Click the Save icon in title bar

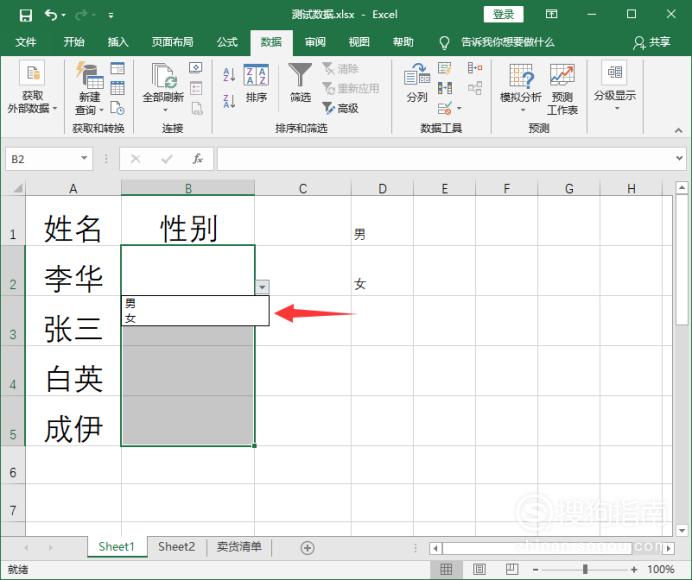coord(26,15)
